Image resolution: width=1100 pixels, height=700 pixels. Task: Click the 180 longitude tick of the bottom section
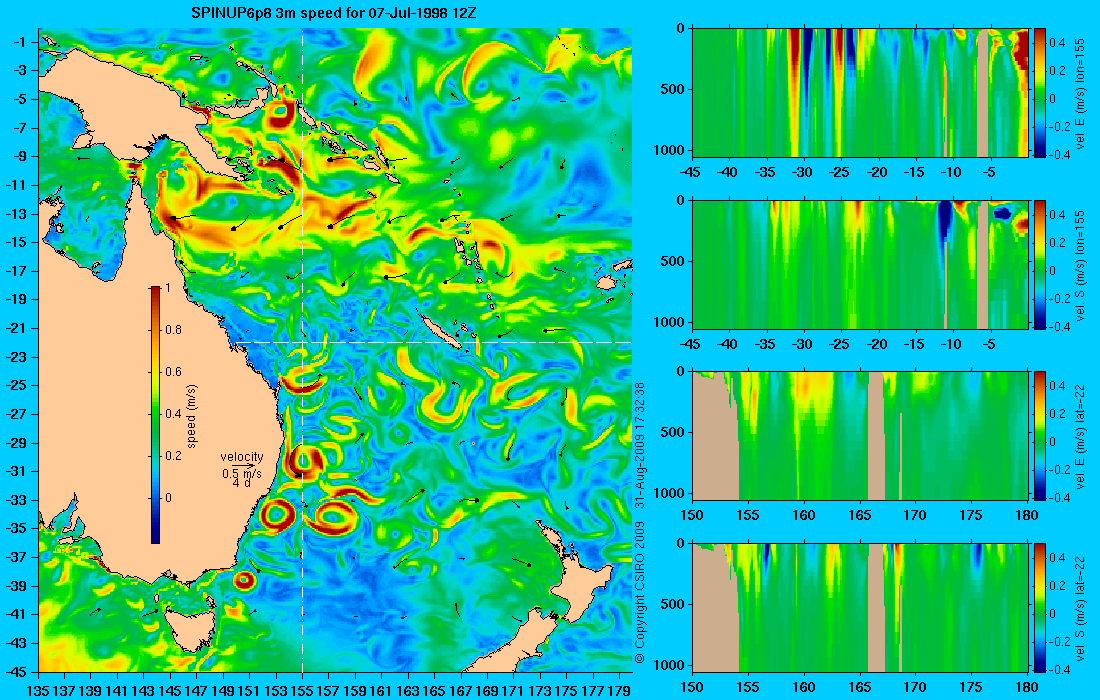(1027, 687)
